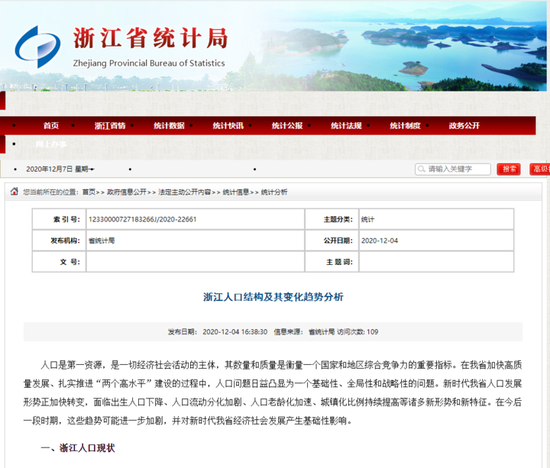Open the 统计公报 menu item
This screenshot has height=468, width=550.
pyautogui.click(x=287, y=126)
